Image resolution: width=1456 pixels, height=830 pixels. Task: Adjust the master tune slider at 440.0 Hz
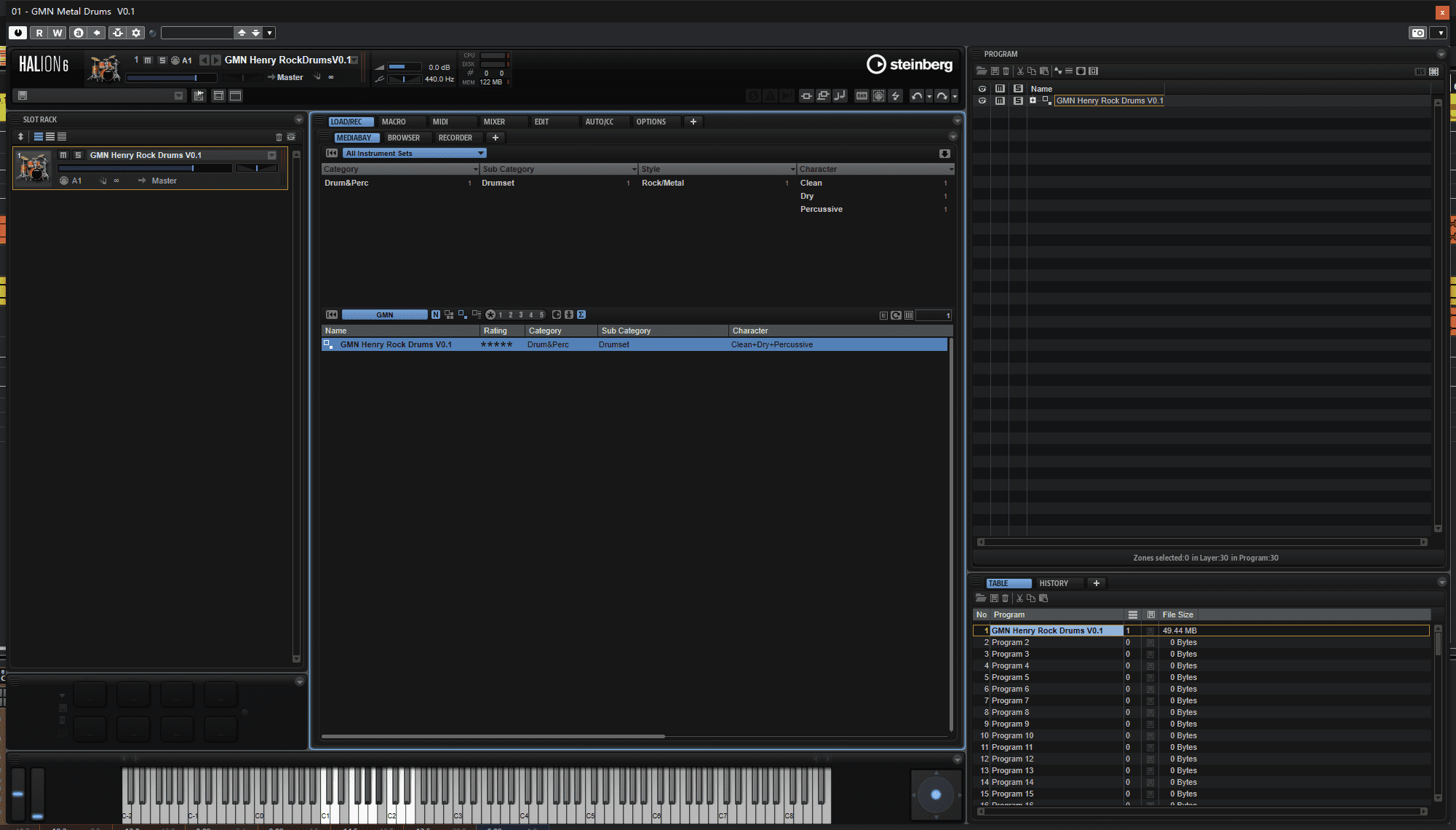405,79
